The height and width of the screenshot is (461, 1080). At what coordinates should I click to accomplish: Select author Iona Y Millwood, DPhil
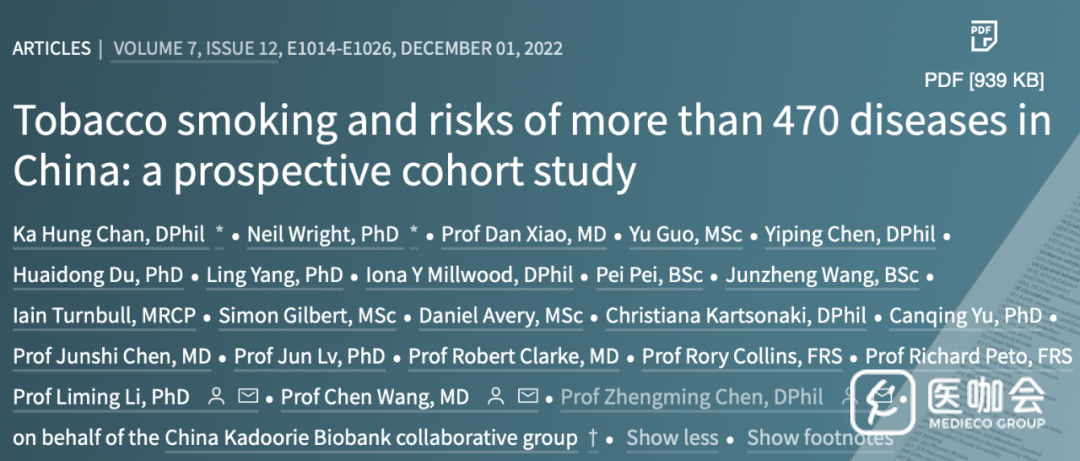coord(470,275)
